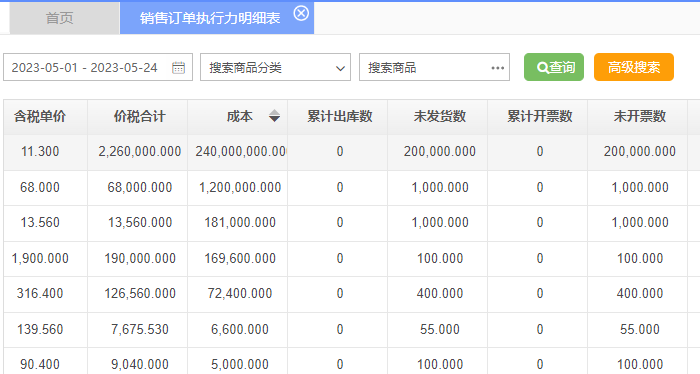This screenshot has height=374, width=700.
Task: Select cost cell 1,200,000.000
Action: click(238, 187)
